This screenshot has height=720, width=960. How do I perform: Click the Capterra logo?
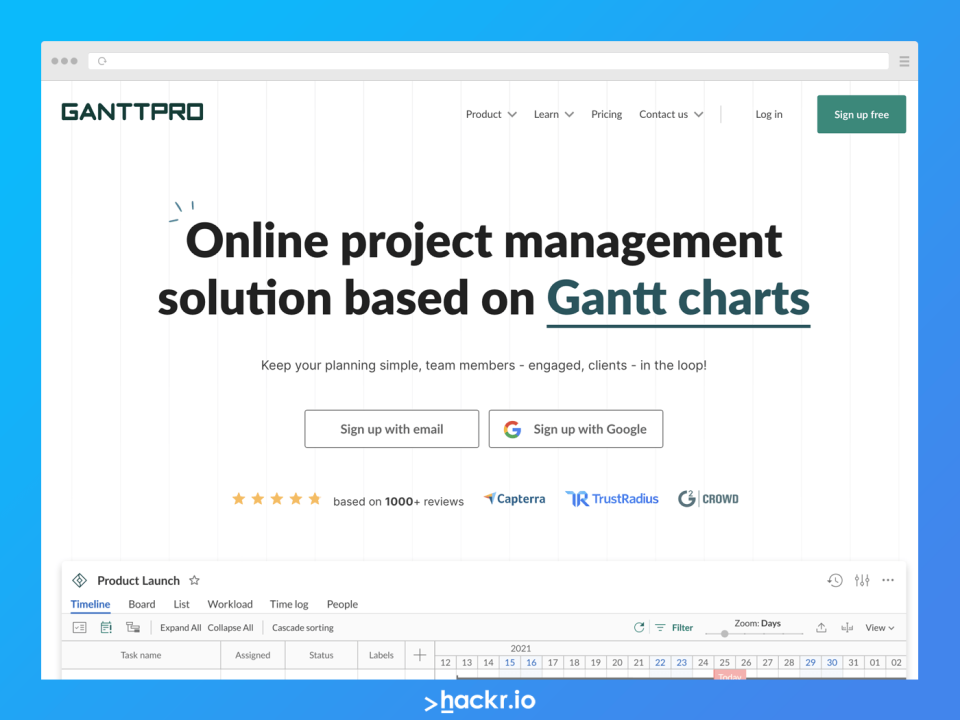[x=514, y=499]
